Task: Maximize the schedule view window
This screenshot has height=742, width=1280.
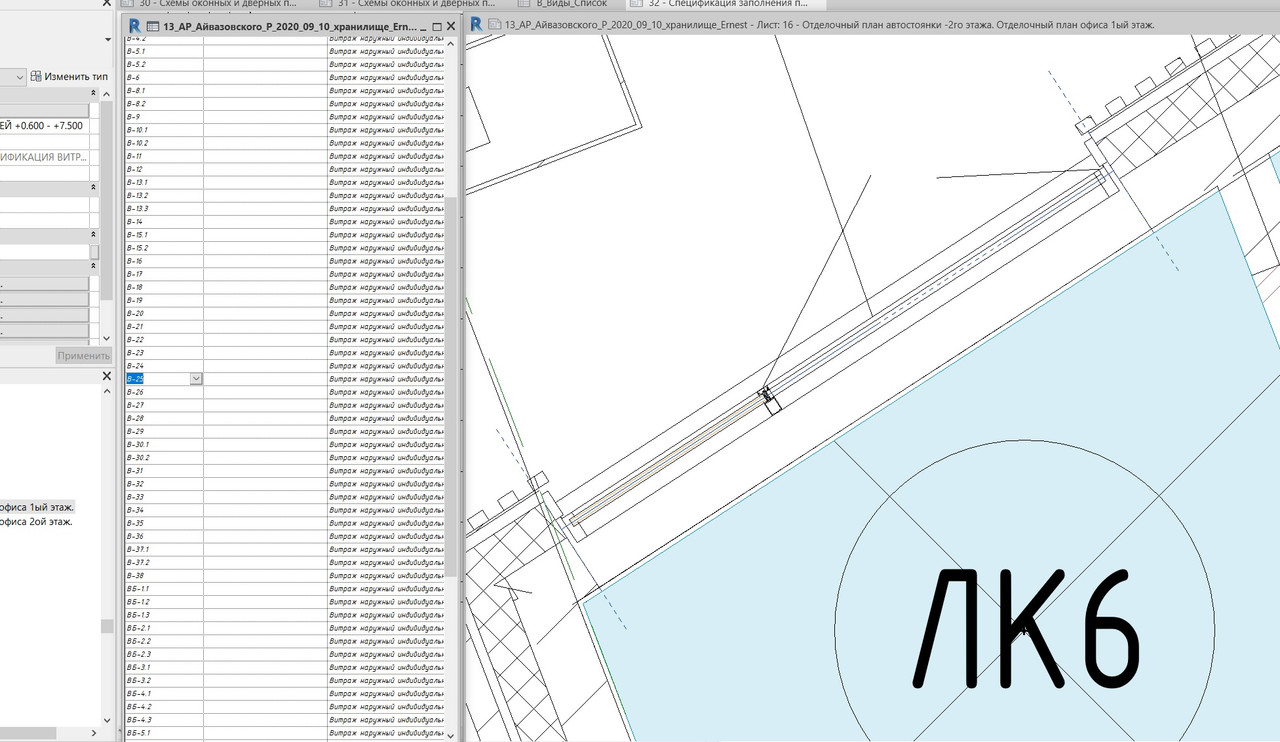Action: [437, 25]
